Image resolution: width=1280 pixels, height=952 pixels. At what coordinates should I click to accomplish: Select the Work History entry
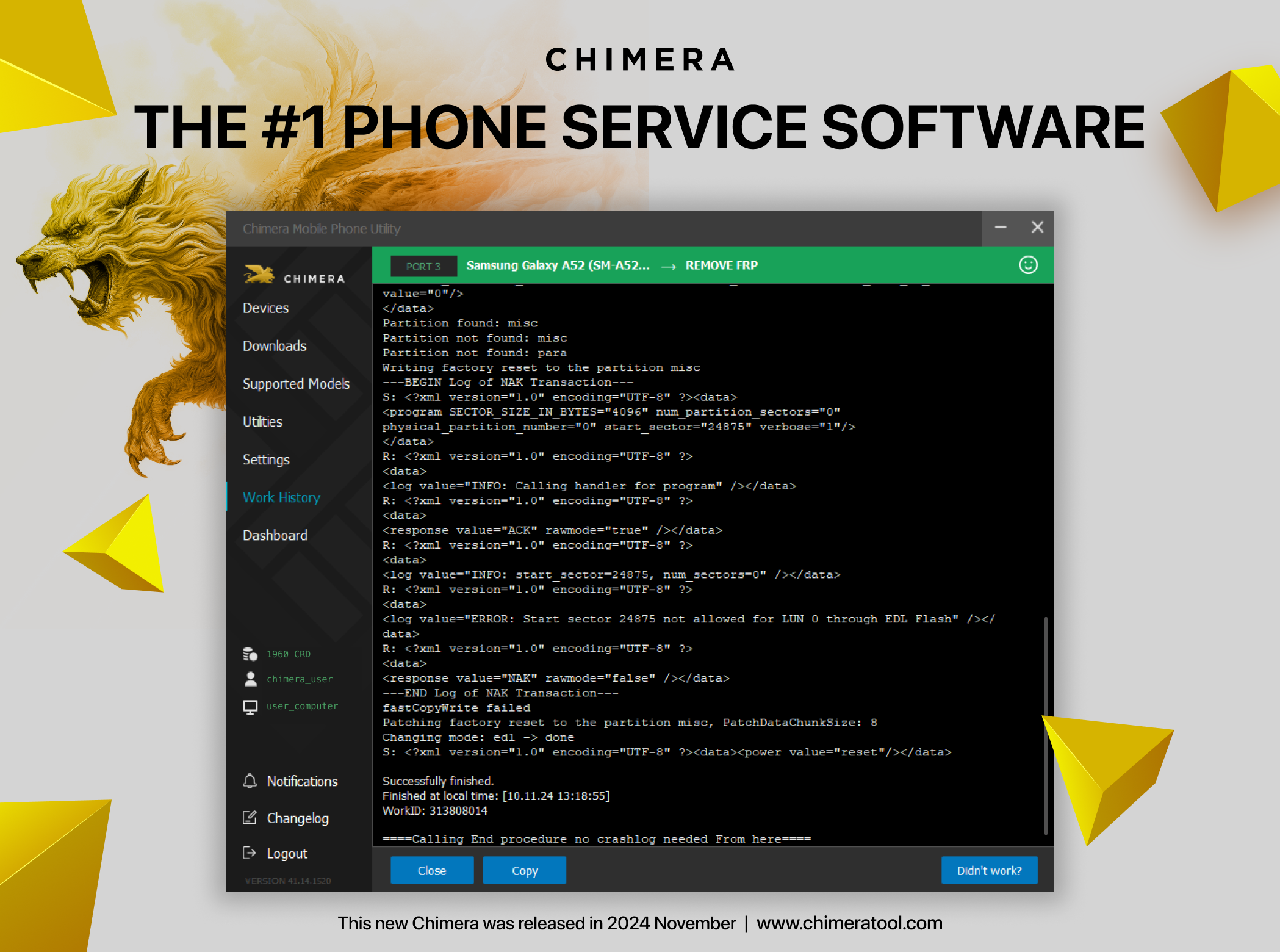point(281,497)
